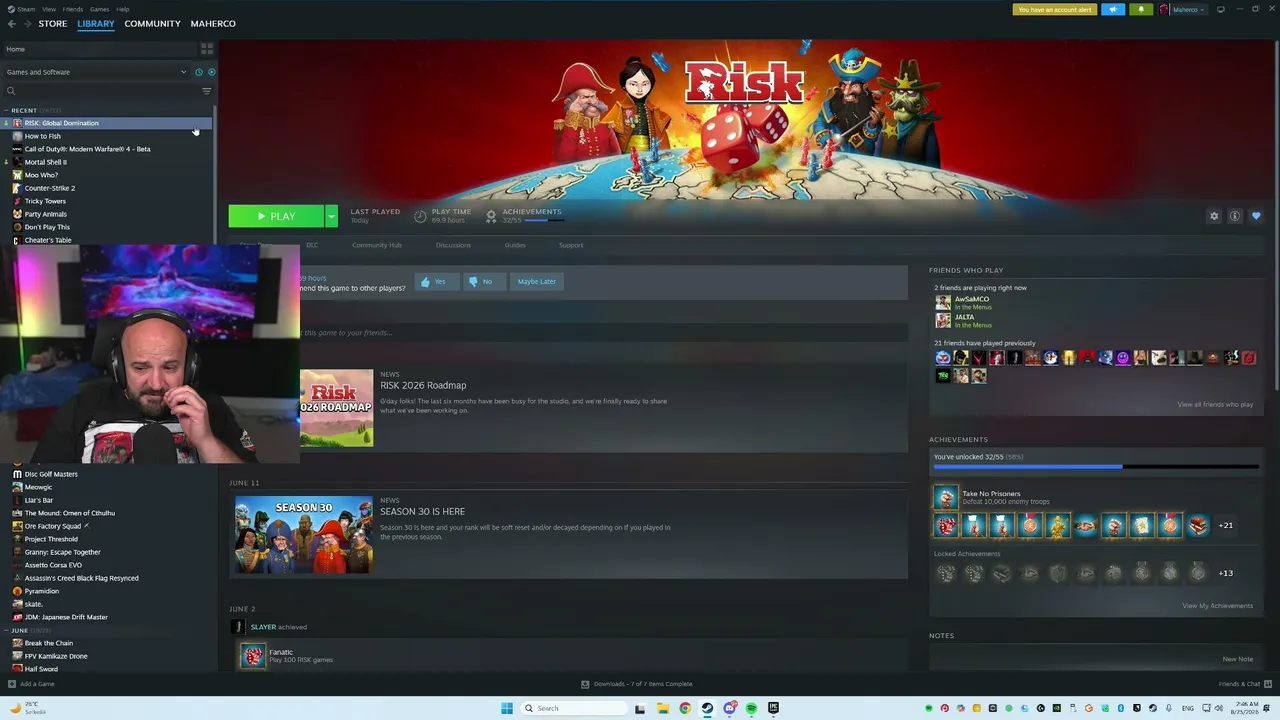
Task: Launch RISK with the Play button
Action: (276, 216)
